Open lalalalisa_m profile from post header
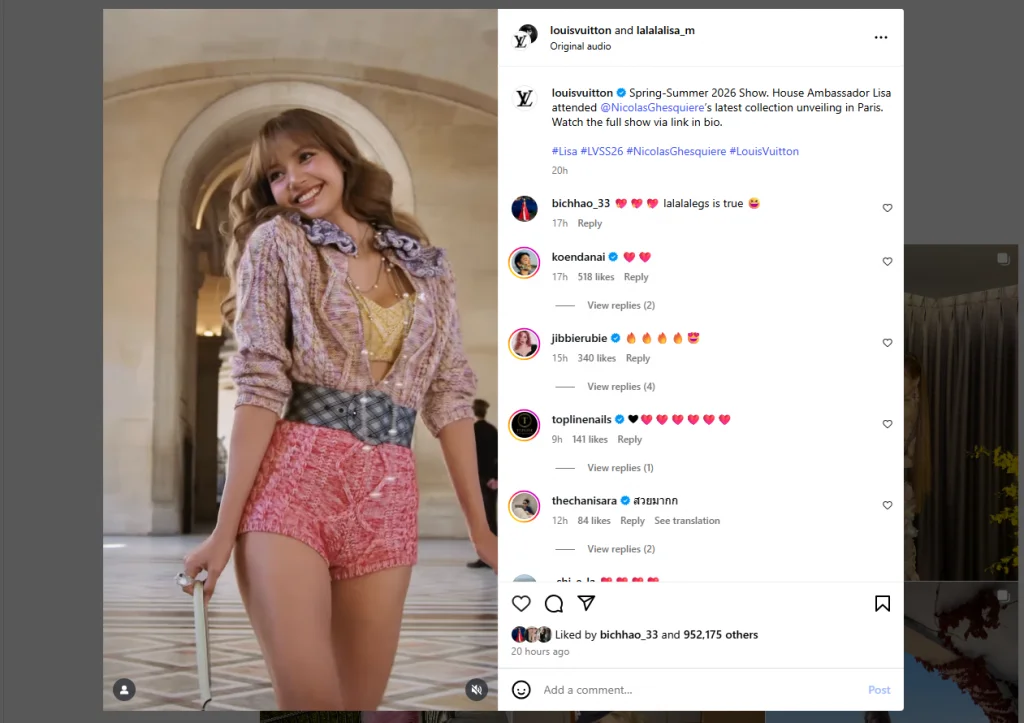The width and height of the screenshot is (1024, 723). coord(665,30)
